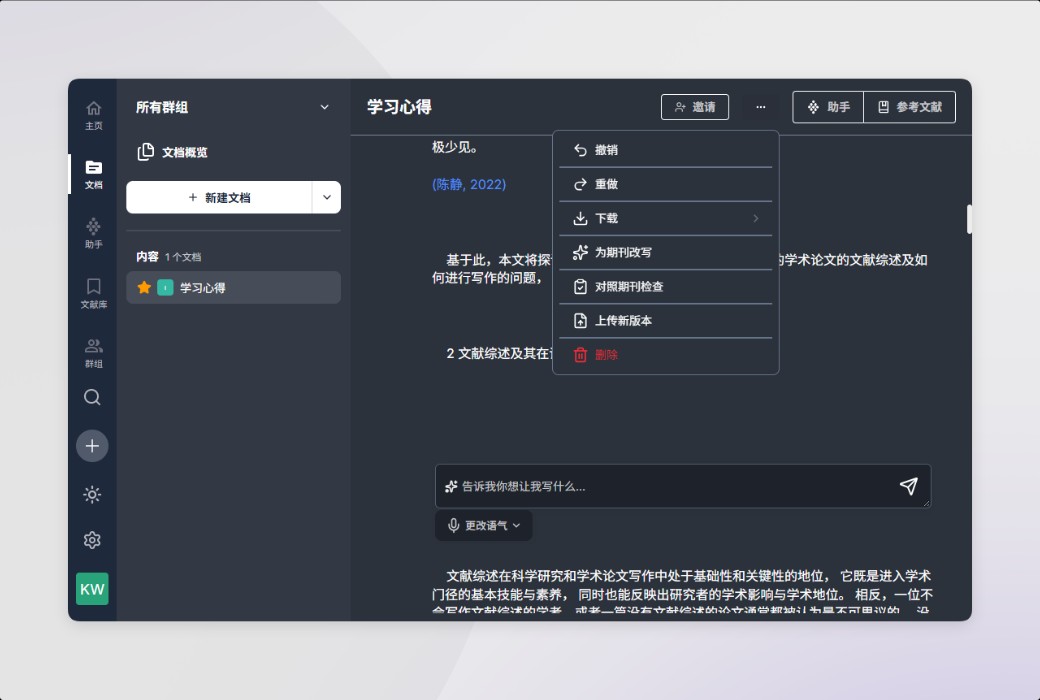Image resolution: width=1040 pixels, height=700 pixels.
Task: Select 上传新版本 from the menu
Action: click(665, 320)
